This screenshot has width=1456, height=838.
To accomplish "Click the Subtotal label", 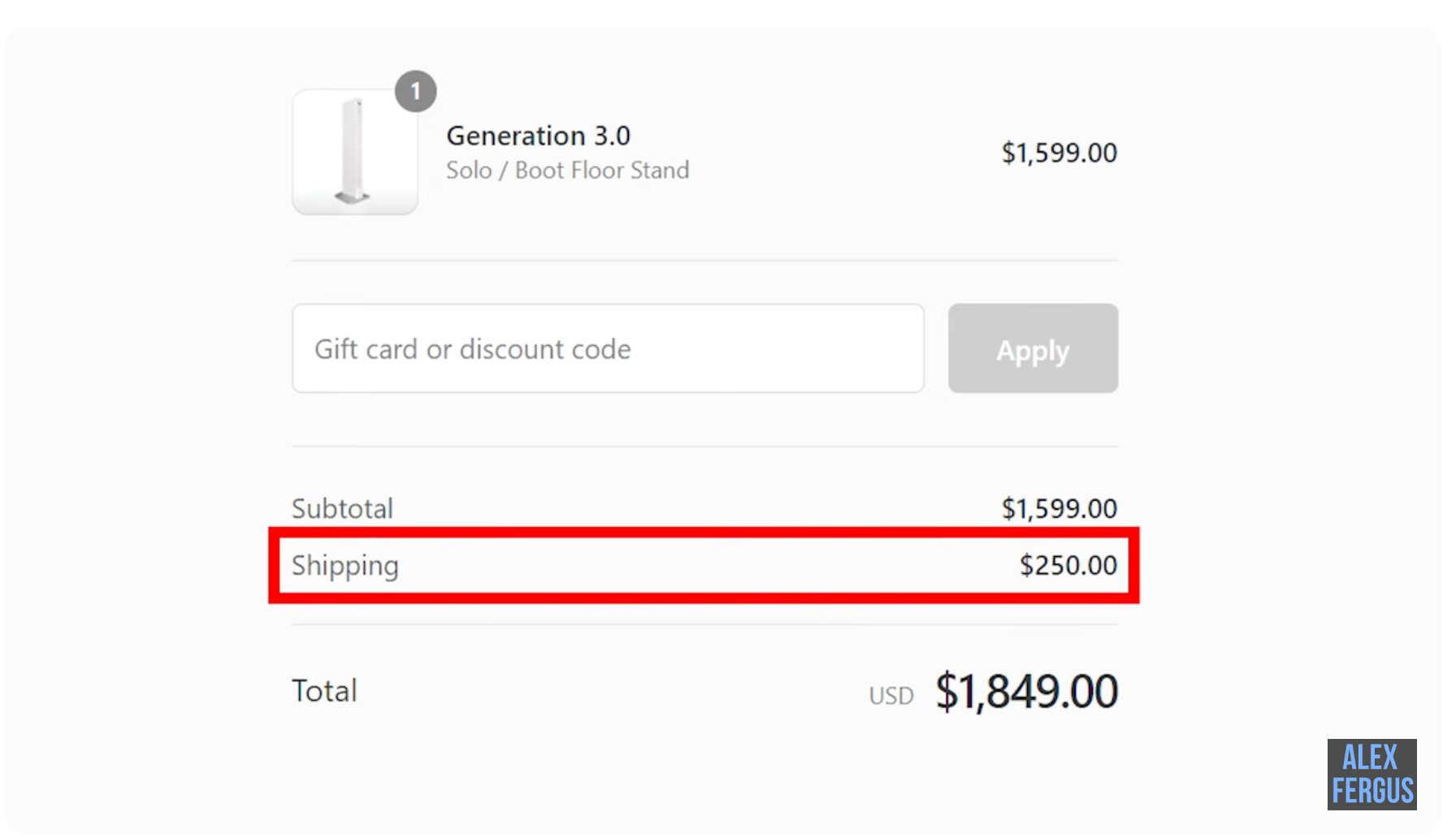I will click(x=342, y=508).
